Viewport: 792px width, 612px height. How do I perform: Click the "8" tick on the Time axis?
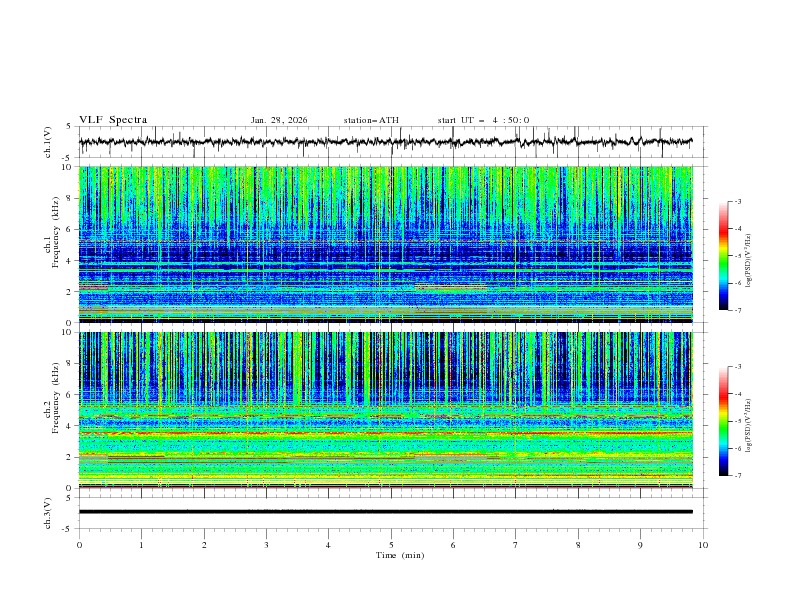tap(578, 545)
